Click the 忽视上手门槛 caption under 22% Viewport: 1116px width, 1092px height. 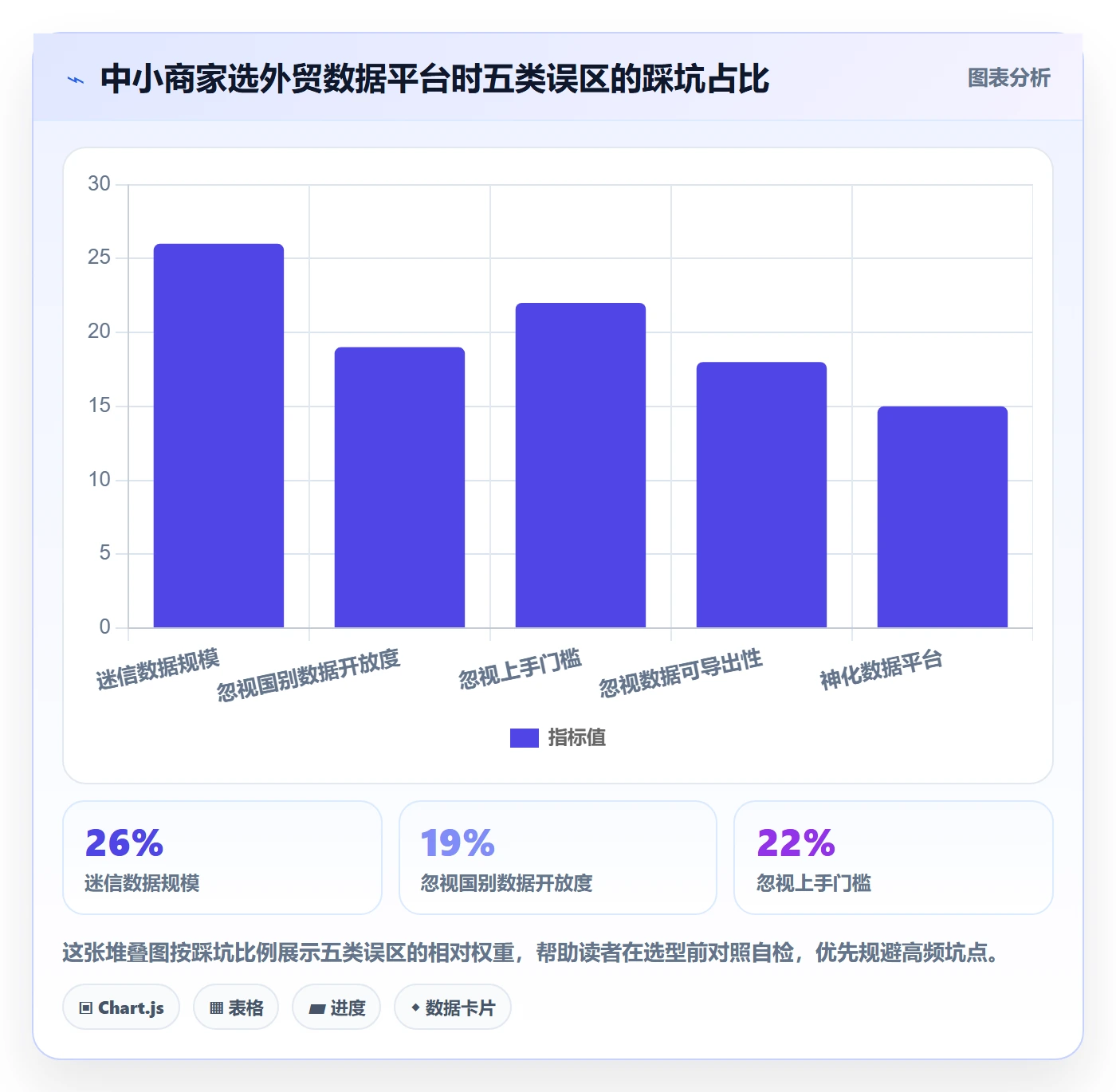[x=814, y=883]
